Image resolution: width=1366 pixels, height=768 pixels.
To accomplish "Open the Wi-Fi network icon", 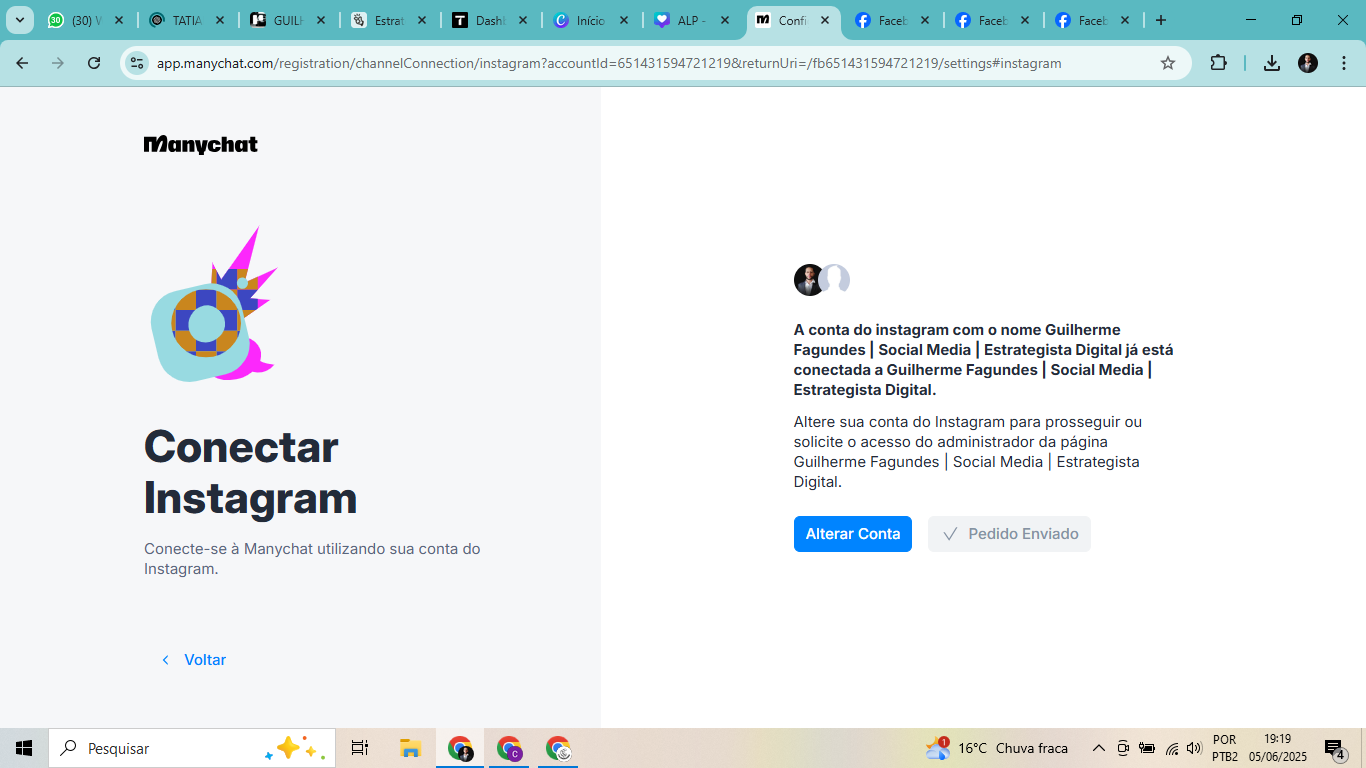I will pos(1171,748).
